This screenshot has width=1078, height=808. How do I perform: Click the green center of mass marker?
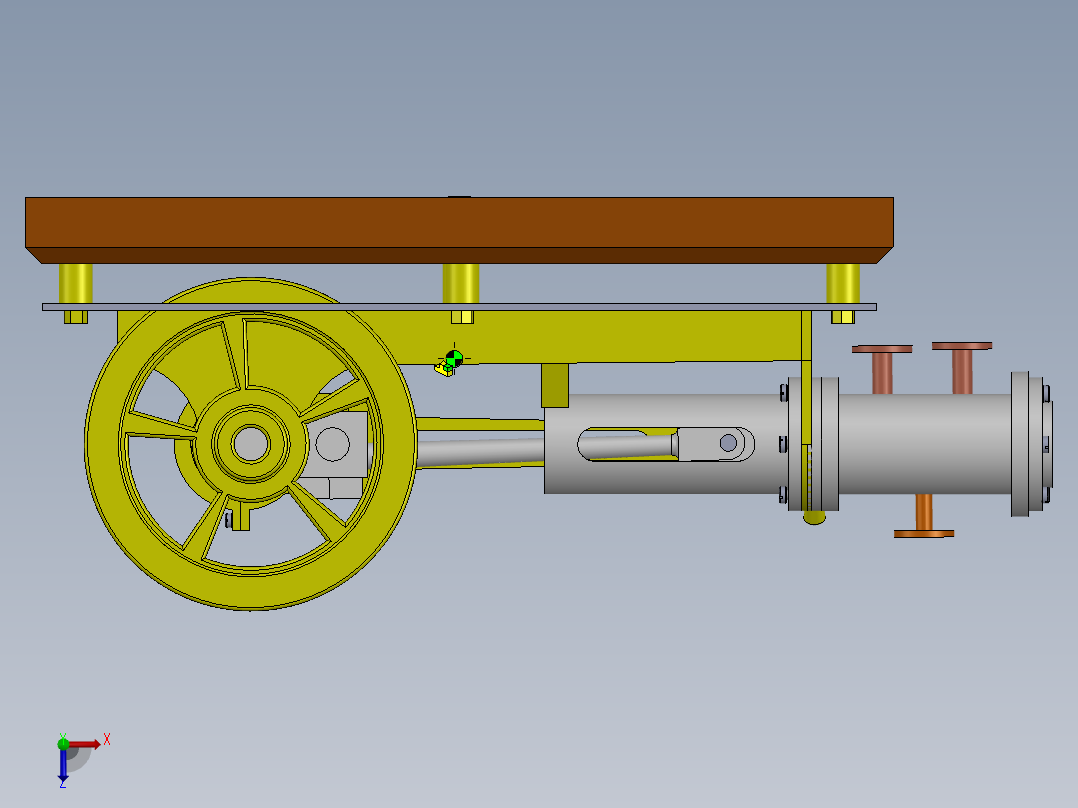(454, 358)
